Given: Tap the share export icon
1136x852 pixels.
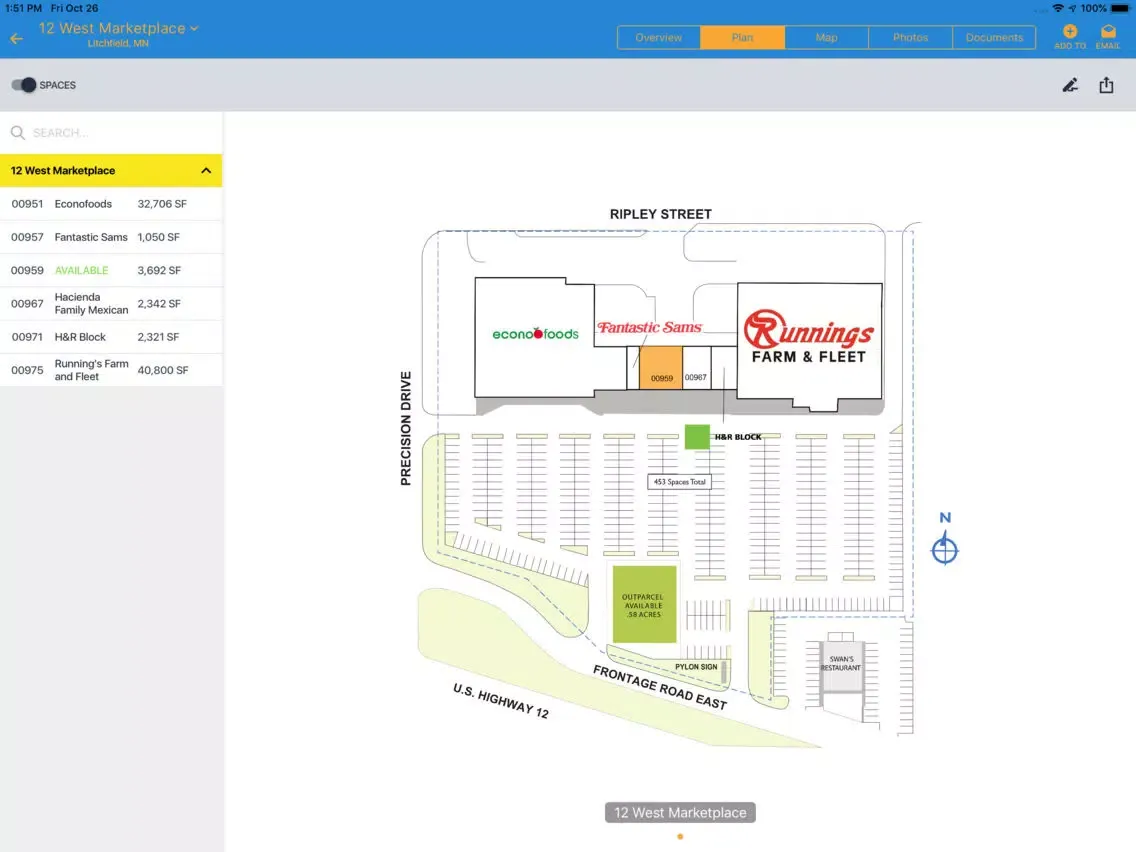Looking at the screenshot, I should tap(1106, 85).
